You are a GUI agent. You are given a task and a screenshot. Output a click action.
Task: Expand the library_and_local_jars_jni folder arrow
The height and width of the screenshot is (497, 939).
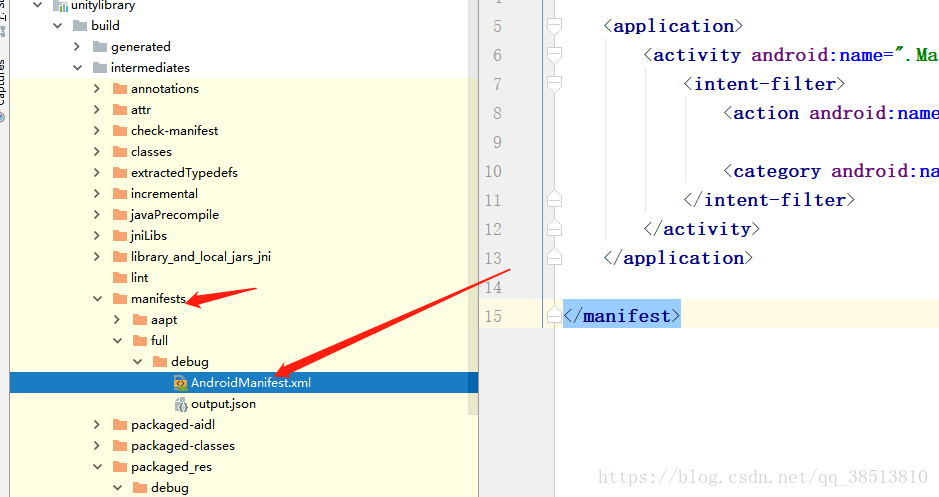click(x=97, y=256)
